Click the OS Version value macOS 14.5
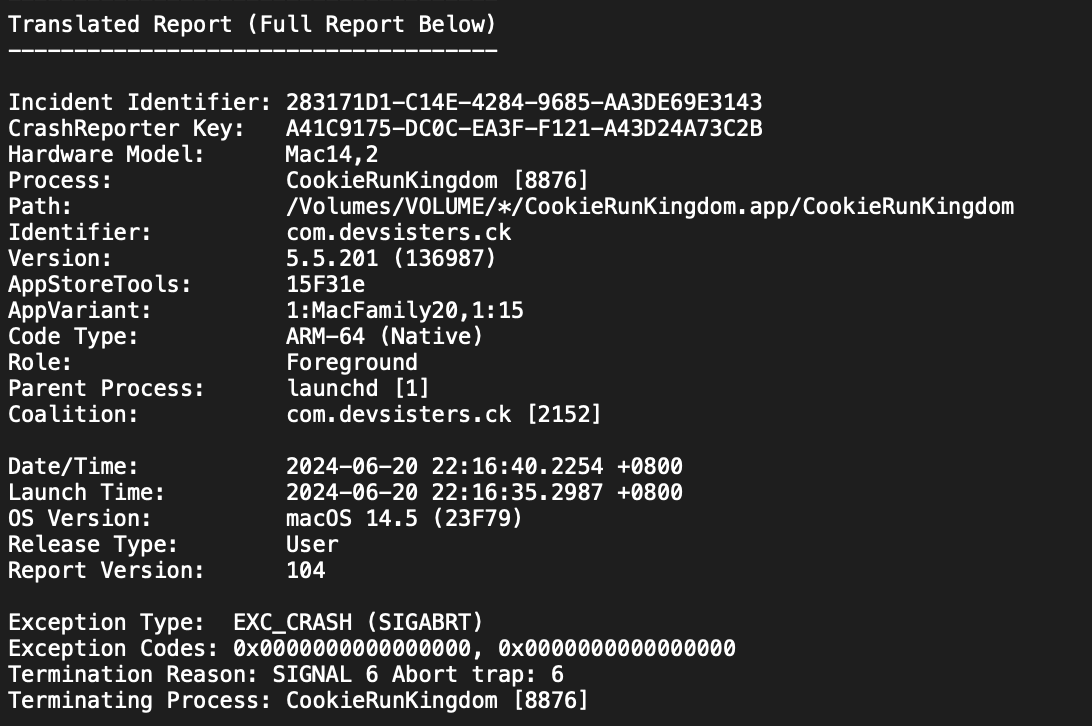The height and width of the screenshot is (726, 1092). point(404,518)
